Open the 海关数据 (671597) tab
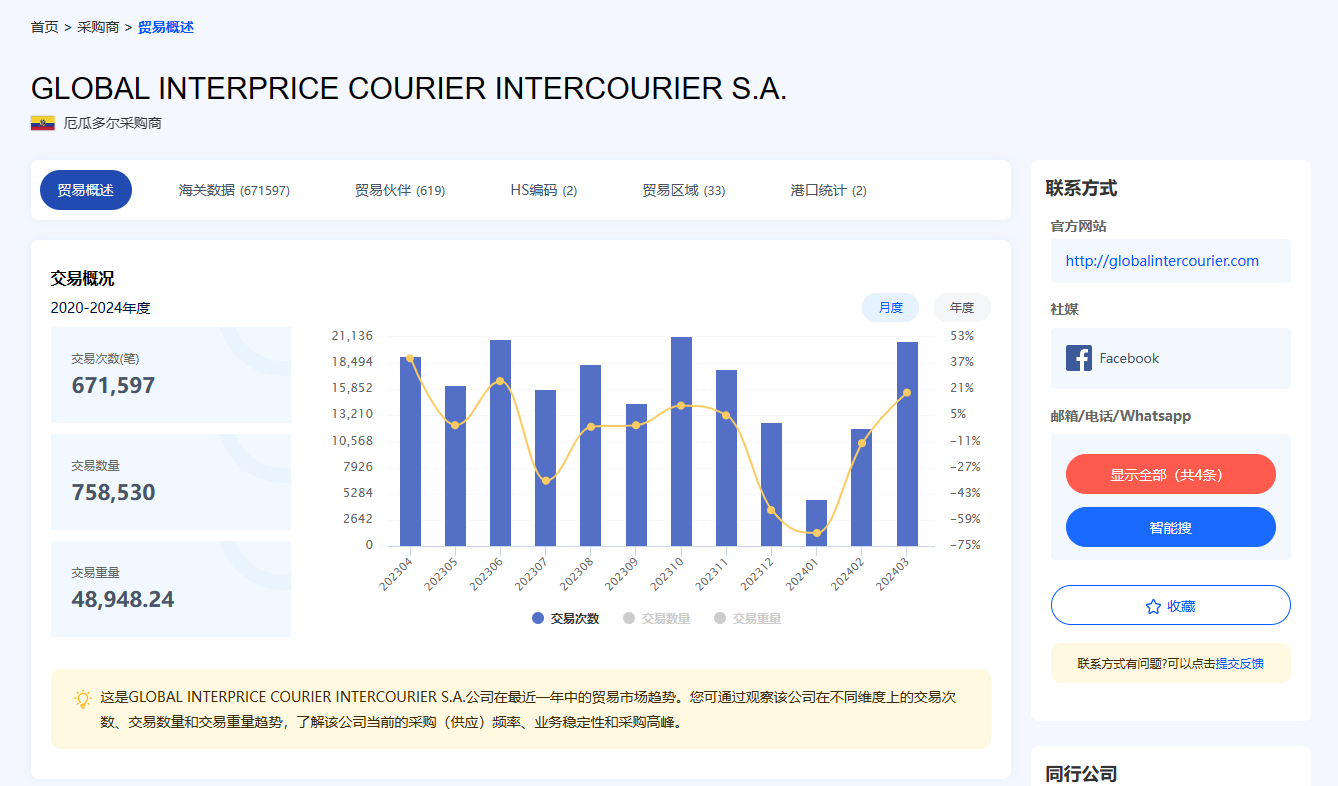 coord(234,190)
